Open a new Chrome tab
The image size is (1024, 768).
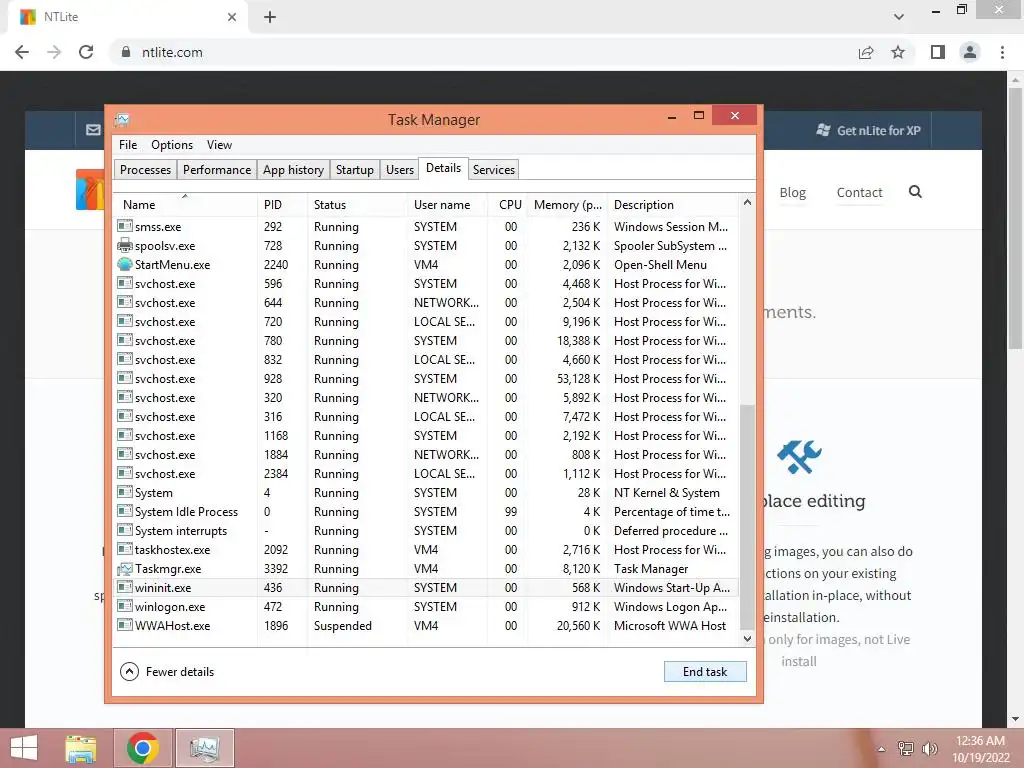point(270,17)
